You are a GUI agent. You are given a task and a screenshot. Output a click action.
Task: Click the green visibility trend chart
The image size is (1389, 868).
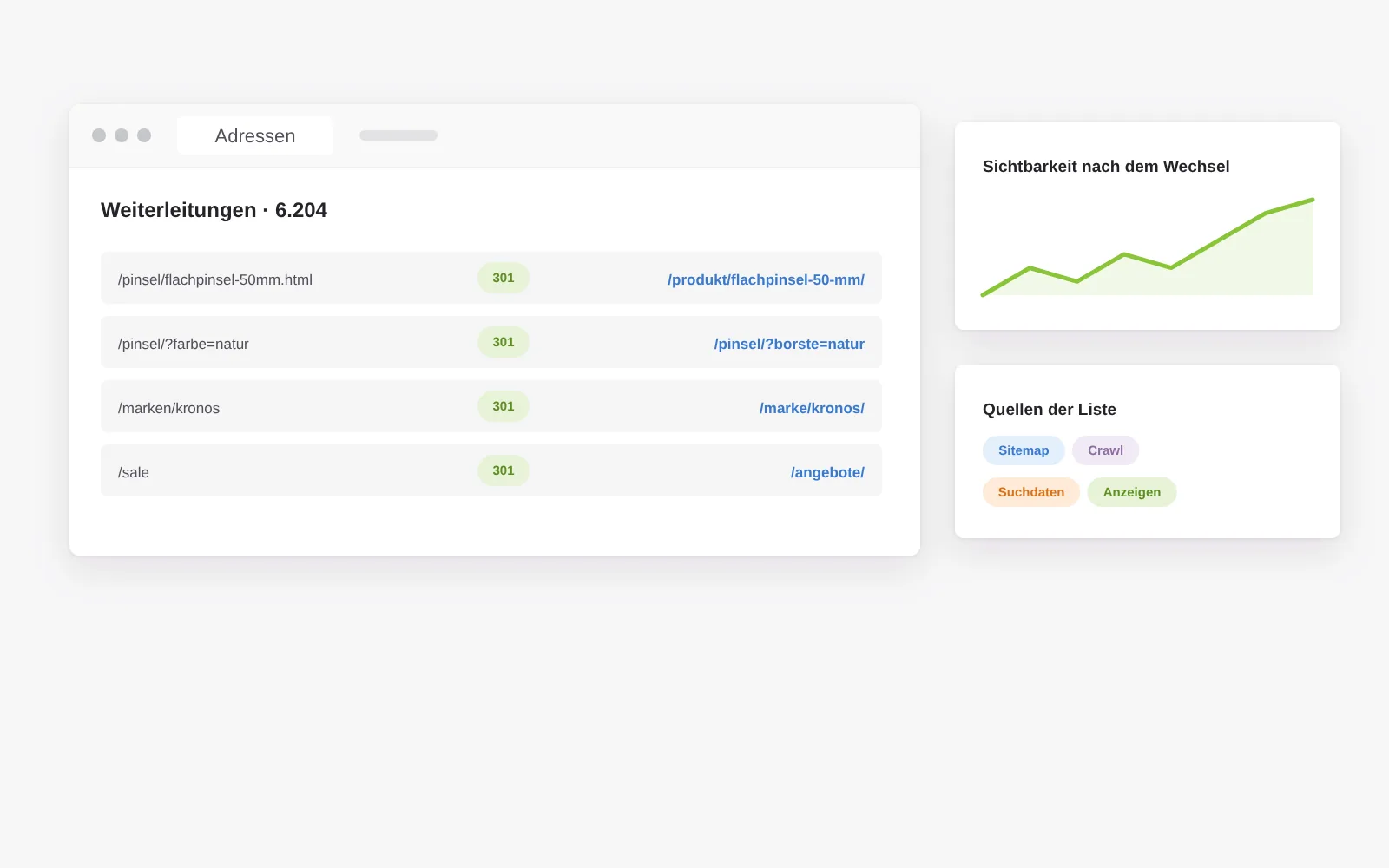(1148, 247)
